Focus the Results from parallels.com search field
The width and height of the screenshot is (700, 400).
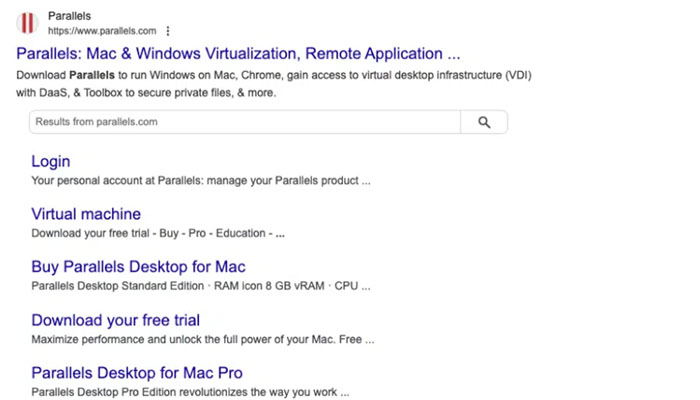(x=245, y=122)
